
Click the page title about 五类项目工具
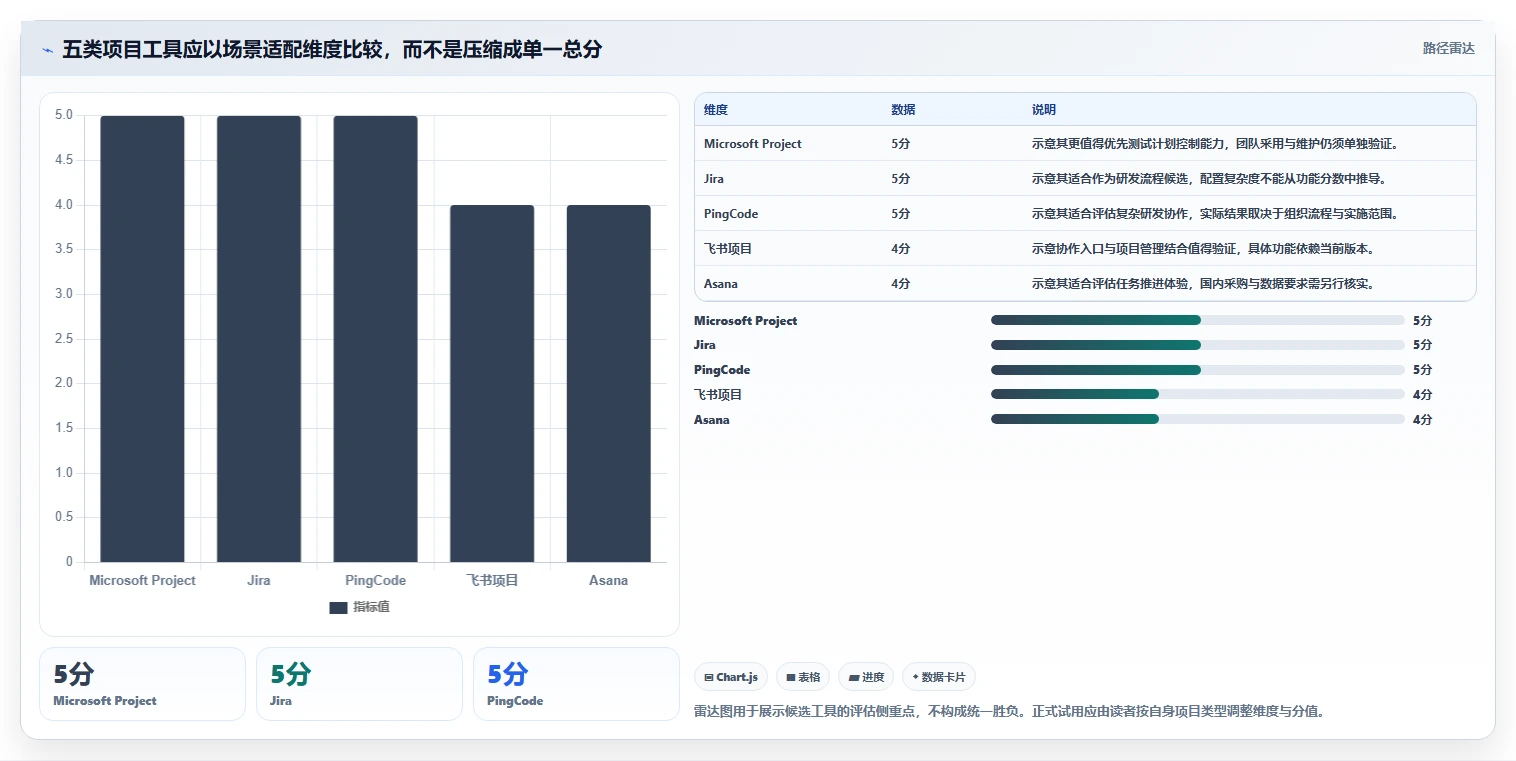pos(332,49)
